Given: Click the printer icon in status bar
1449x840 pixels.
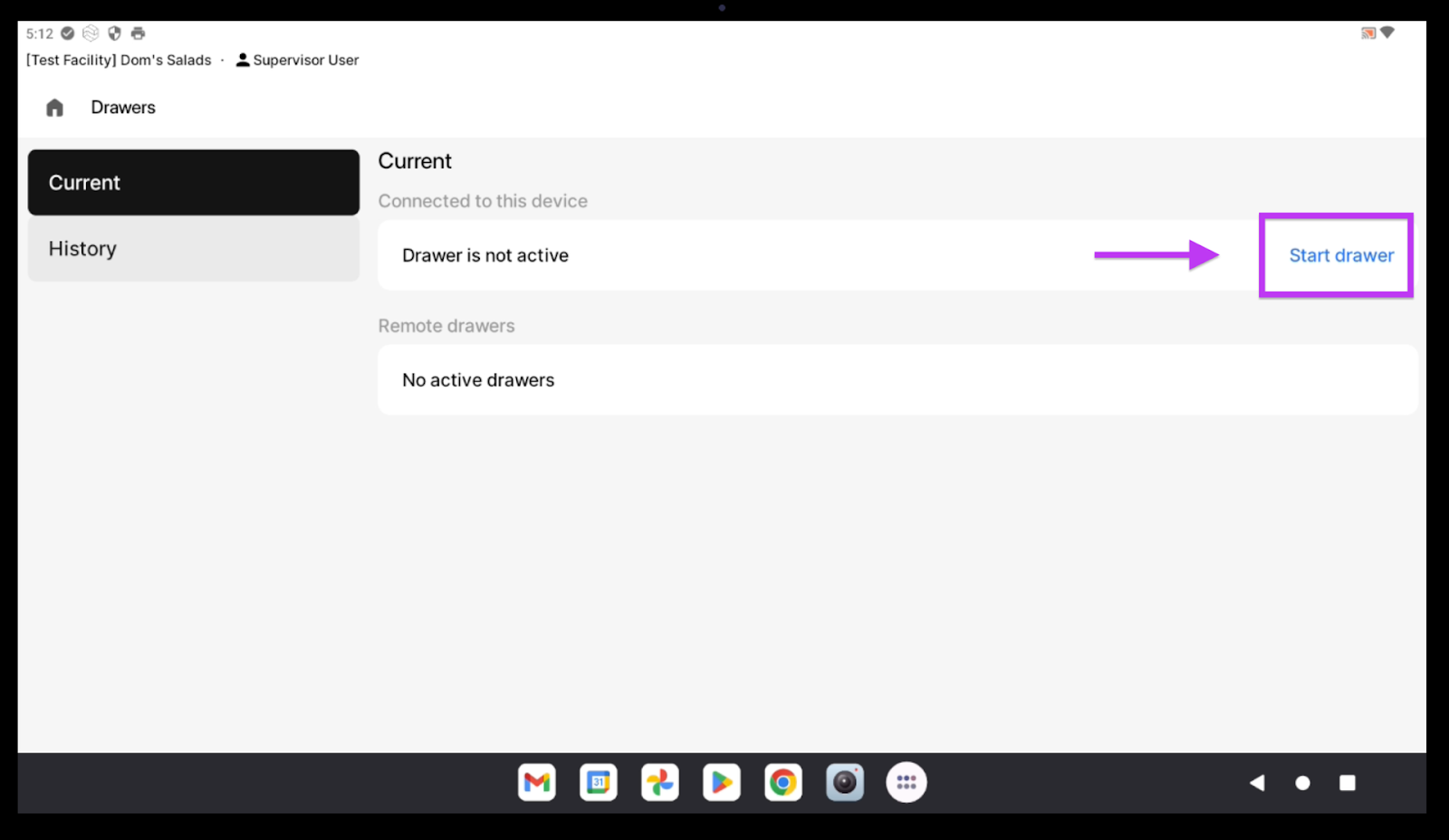Looking at the screenshot, I should point(138,33).
